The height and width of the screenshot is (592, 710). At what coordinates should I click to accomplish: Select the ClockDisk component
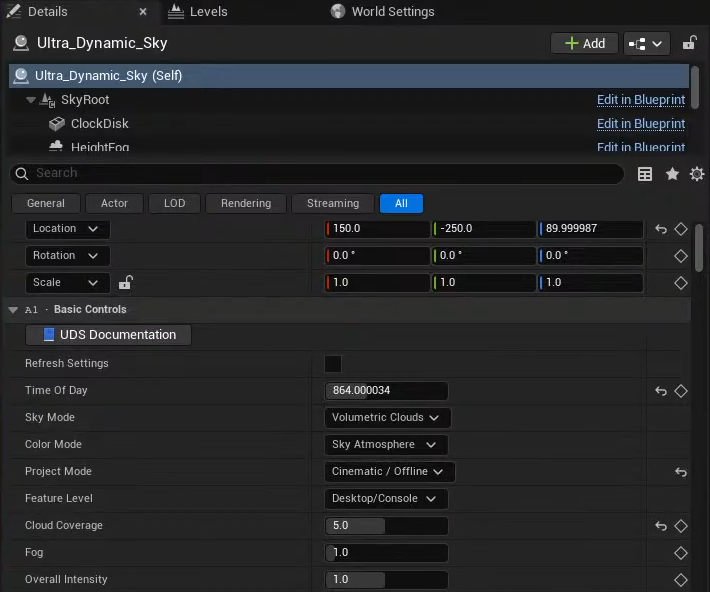click(100, 124)
